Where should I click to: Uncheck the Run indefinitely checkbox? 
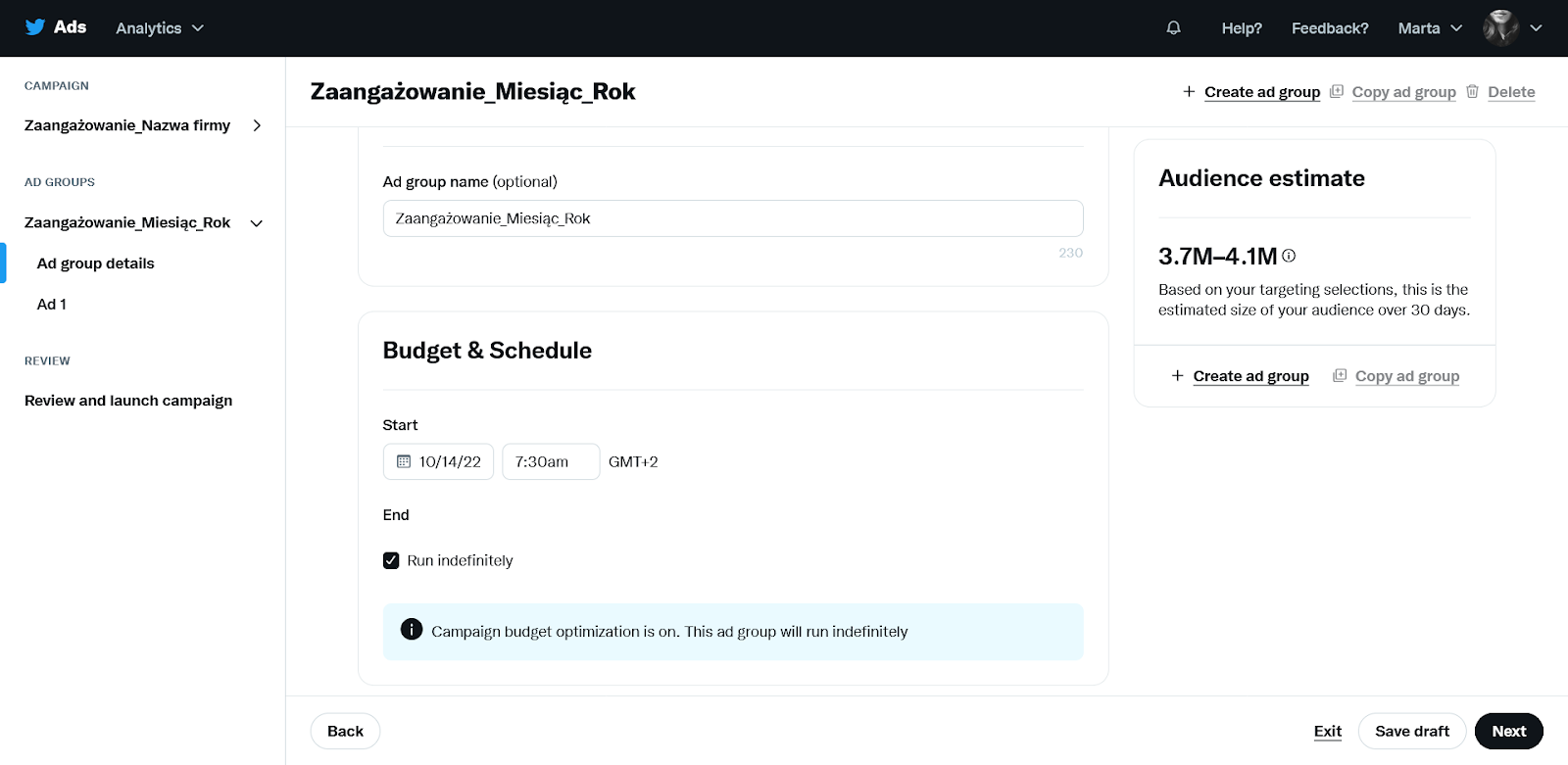coord(391,560)
